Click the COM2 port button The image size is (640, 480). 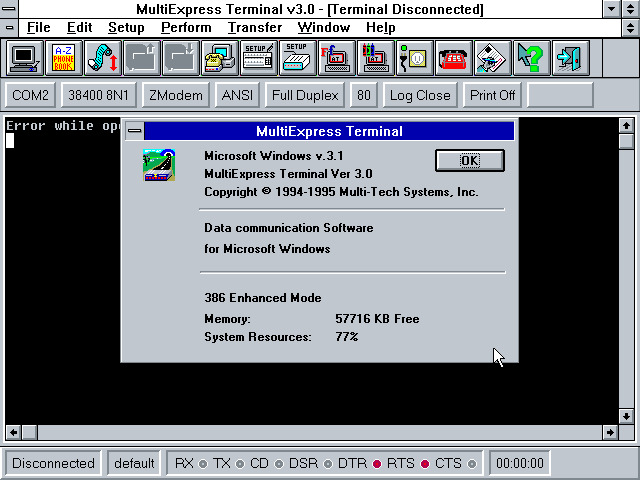(x=31, y=95)
